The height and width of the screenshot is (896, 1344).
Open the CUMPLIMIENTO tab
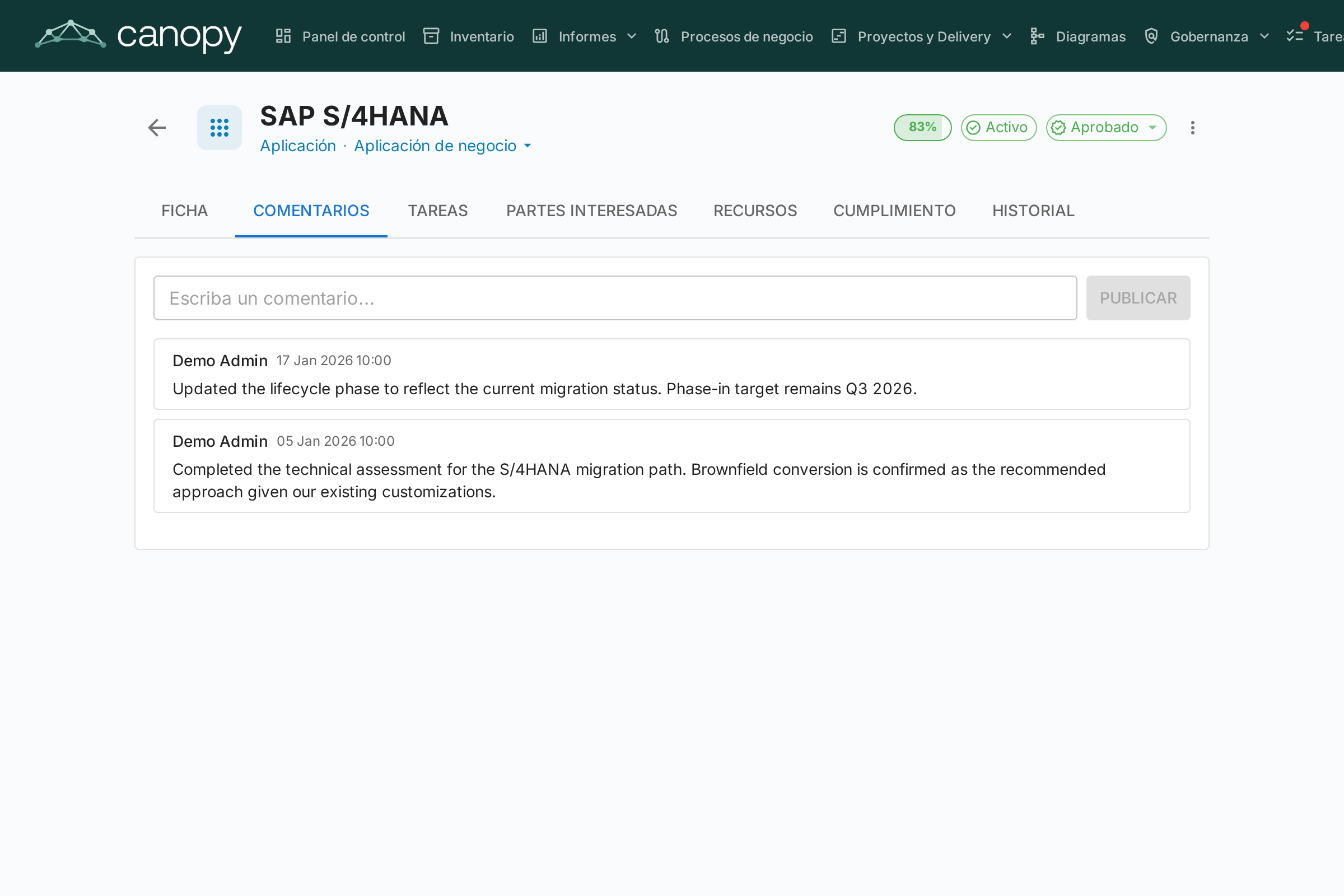(x=894, y=211)
